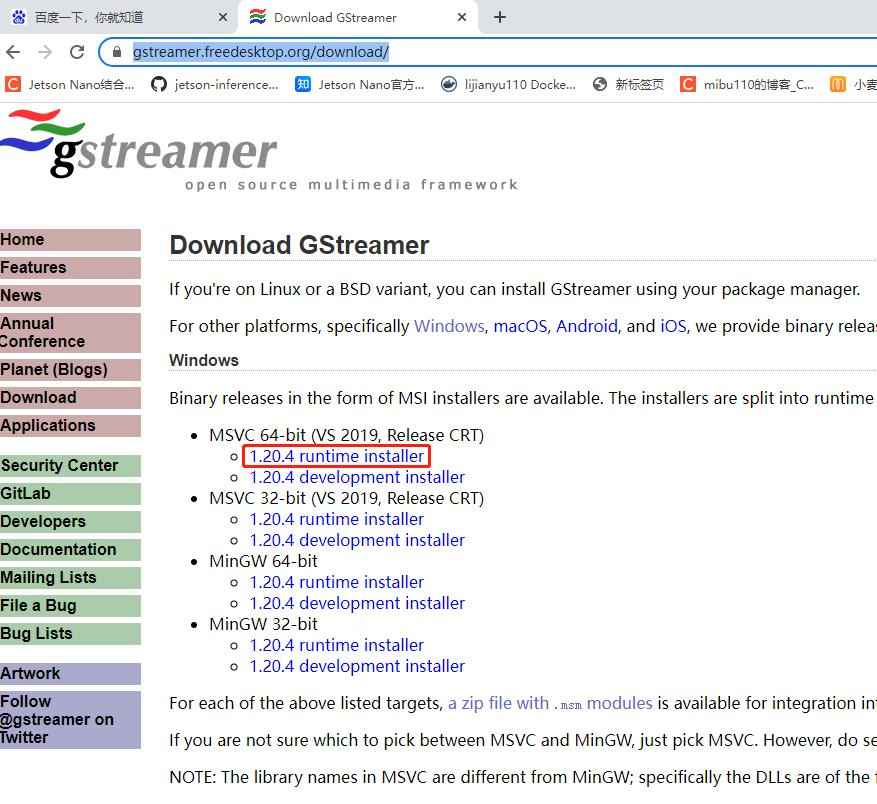Click the MSVC 64-bit (VS 2019, Release CRT) text
The width and height of the screenshot is (877, 804).
(347, 435)
